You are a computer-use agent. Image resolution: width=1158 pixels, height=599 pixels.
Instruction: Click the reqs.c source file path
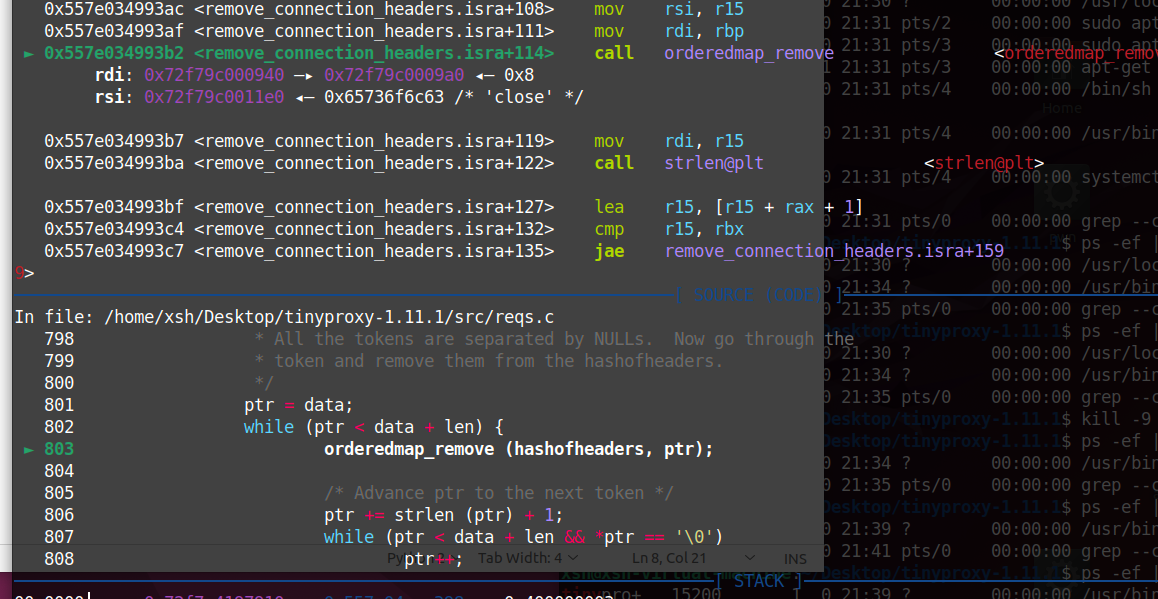click(x=329, y=317)
